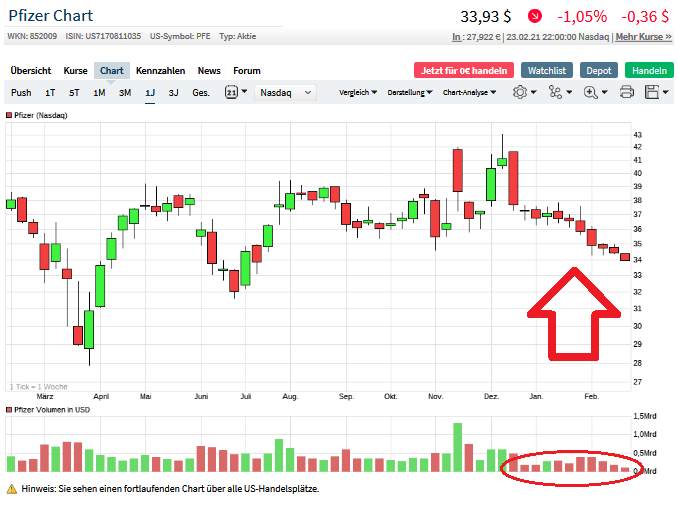The image size is (678, 507).
Task: Open the calendar date picker icon
Action: coord(231,92)
